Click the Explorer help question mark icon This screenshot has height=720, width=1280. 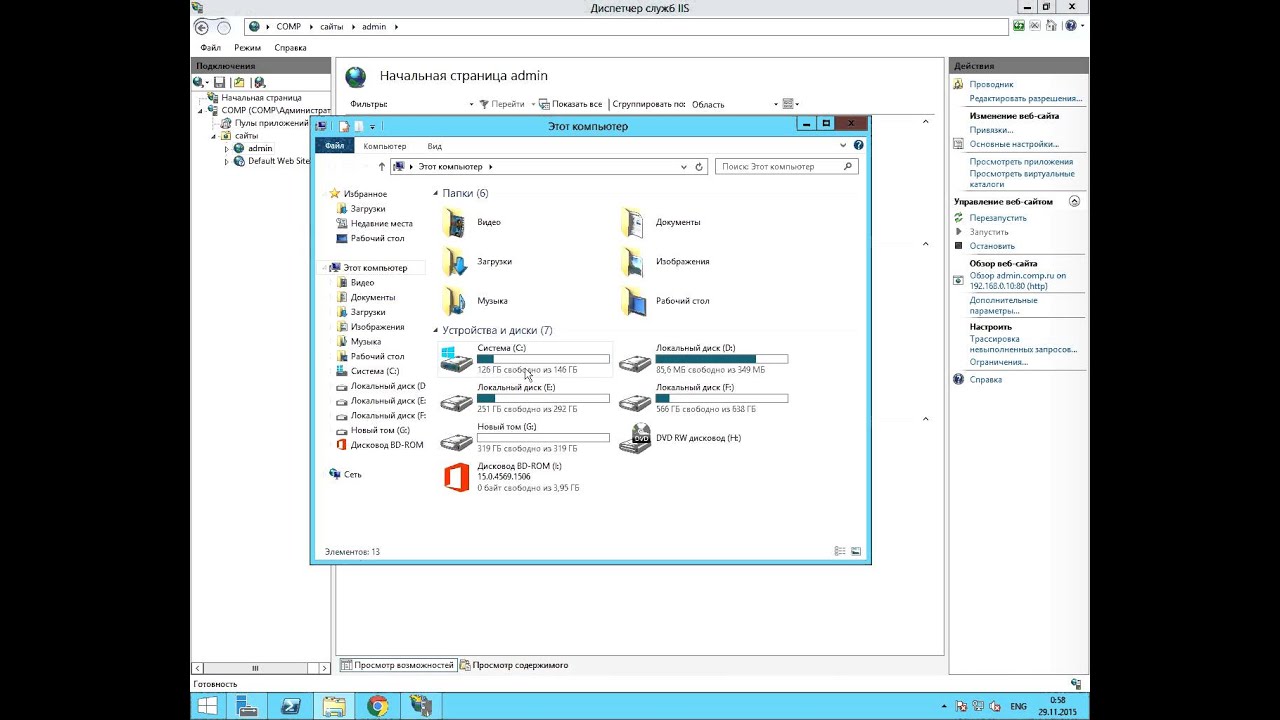pyautogui.click(x=858, y=145)
